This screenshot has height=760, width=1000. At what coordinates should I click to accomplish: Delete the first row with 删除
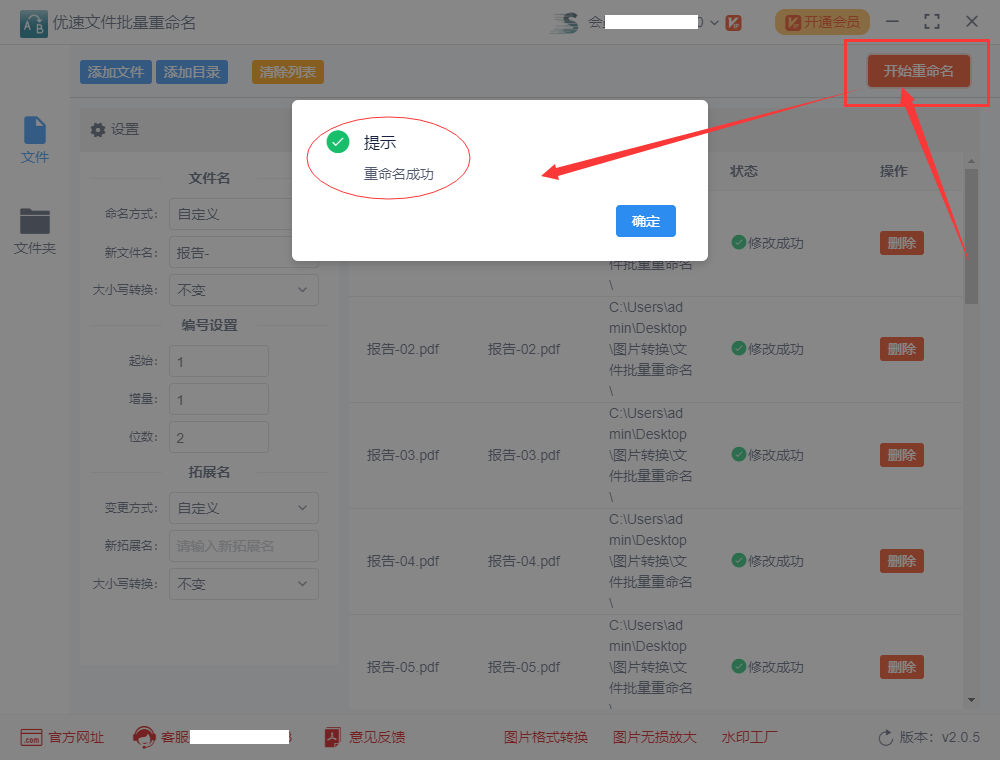click(902, 243)
